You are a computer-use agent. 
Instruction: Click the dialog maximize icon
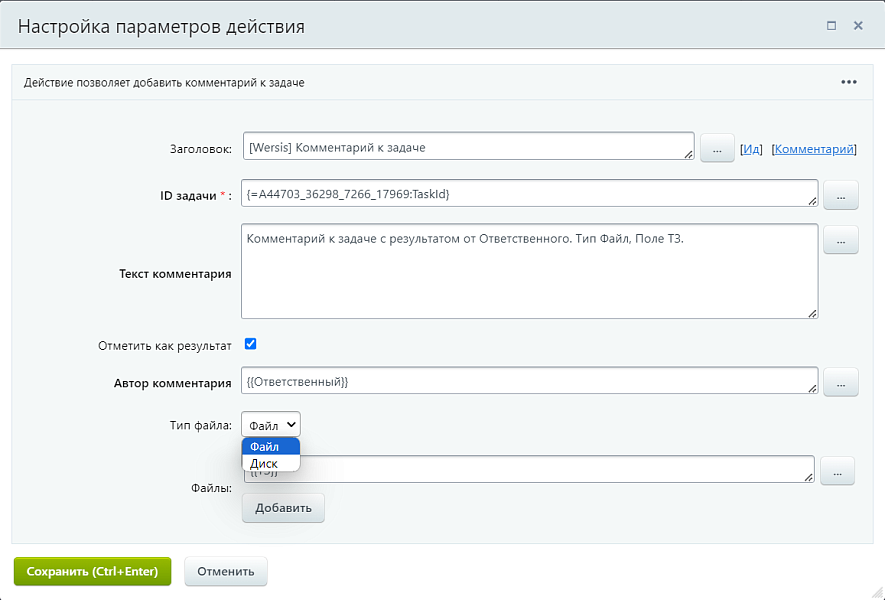830,26
